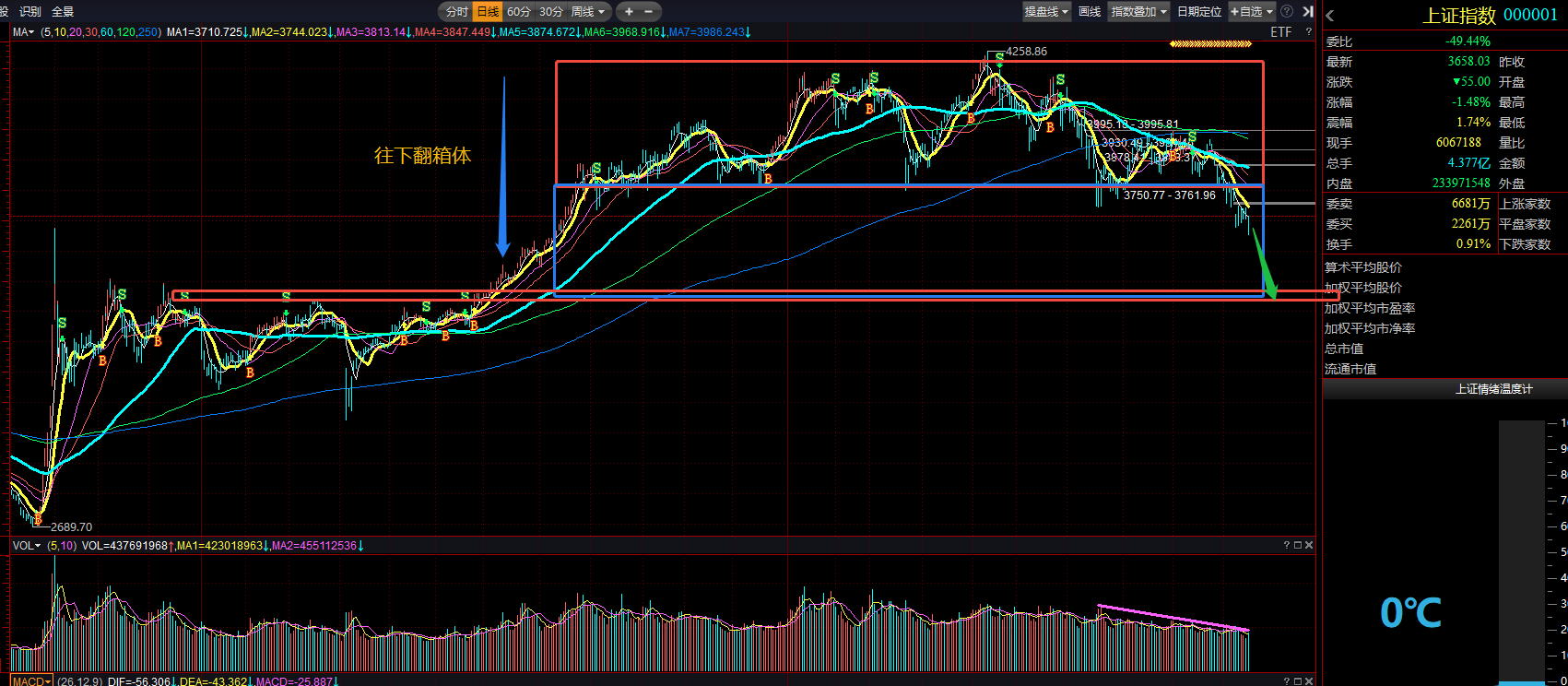Switch to 分时 intraday view

click(456, 12)
